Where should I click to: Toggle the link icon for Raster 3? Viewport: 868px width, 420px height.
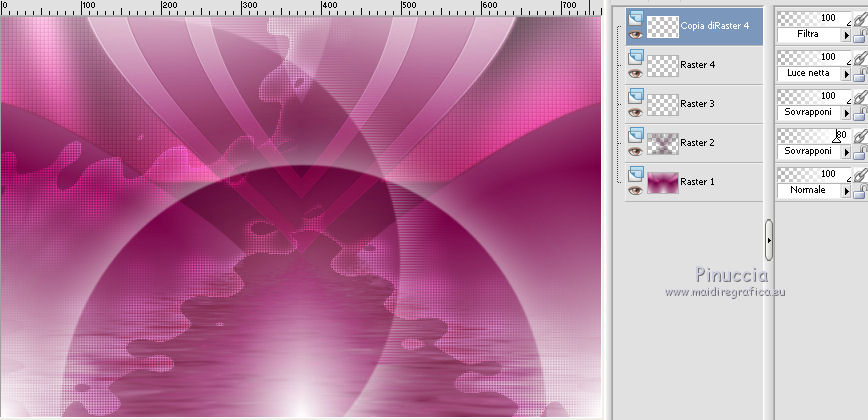tap(860, 97)
